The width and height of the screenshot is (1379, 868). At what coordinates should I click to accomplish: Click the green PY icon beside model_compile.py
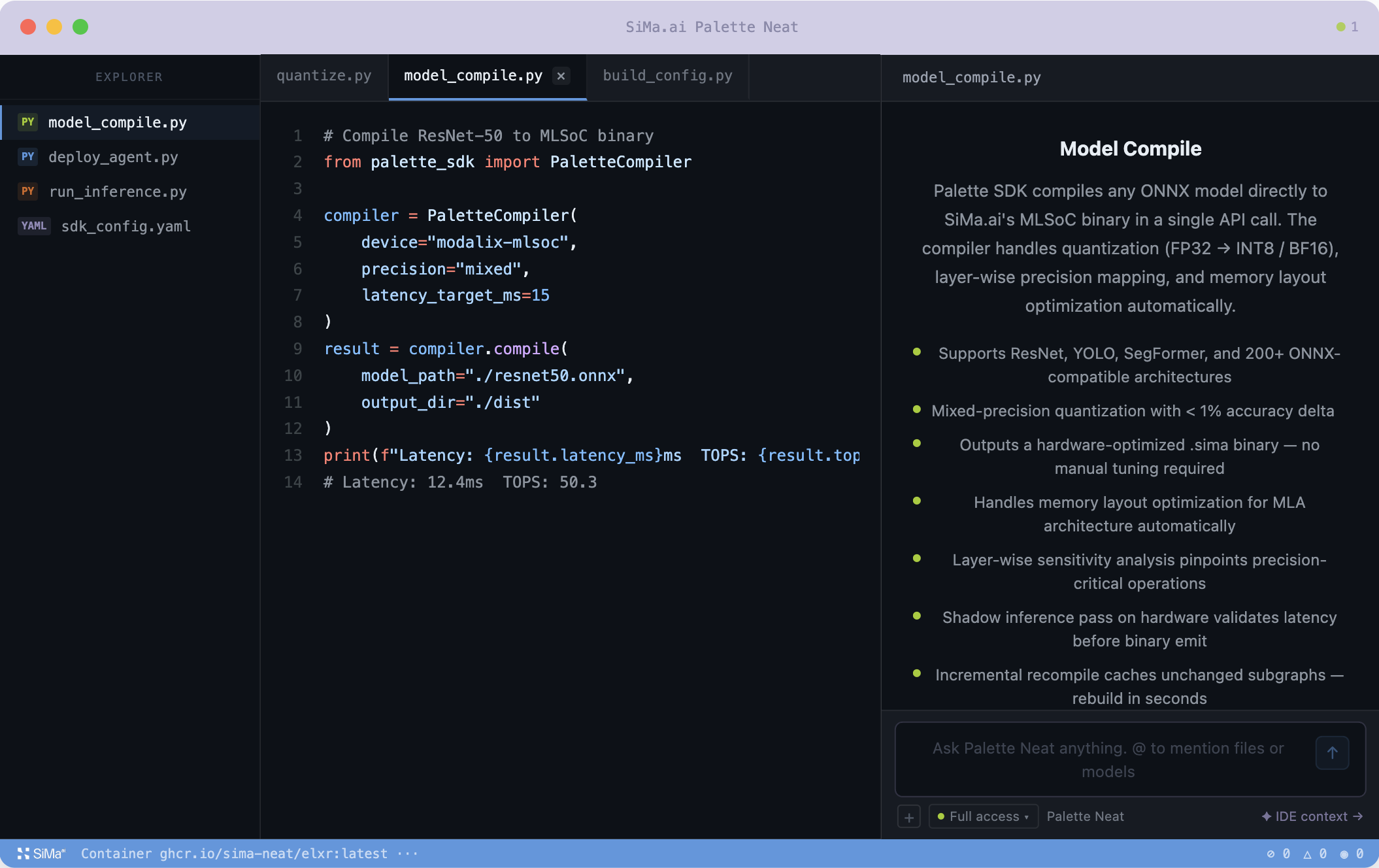27,122
